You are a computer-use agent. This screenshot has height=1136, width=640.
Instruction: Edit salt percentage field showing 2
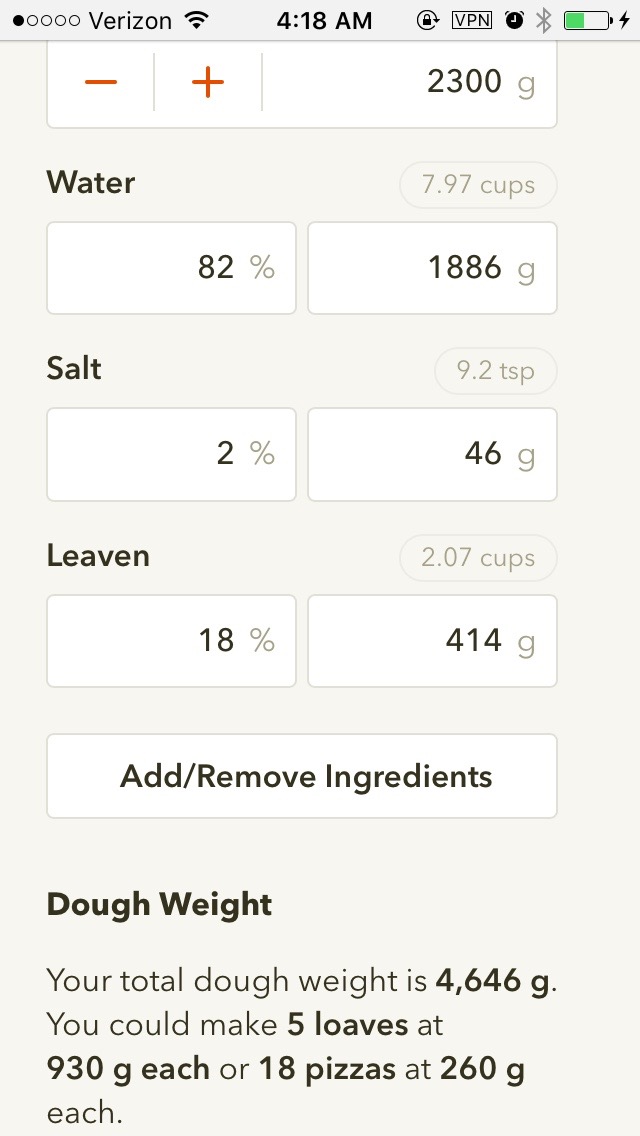tap(172, 454)
